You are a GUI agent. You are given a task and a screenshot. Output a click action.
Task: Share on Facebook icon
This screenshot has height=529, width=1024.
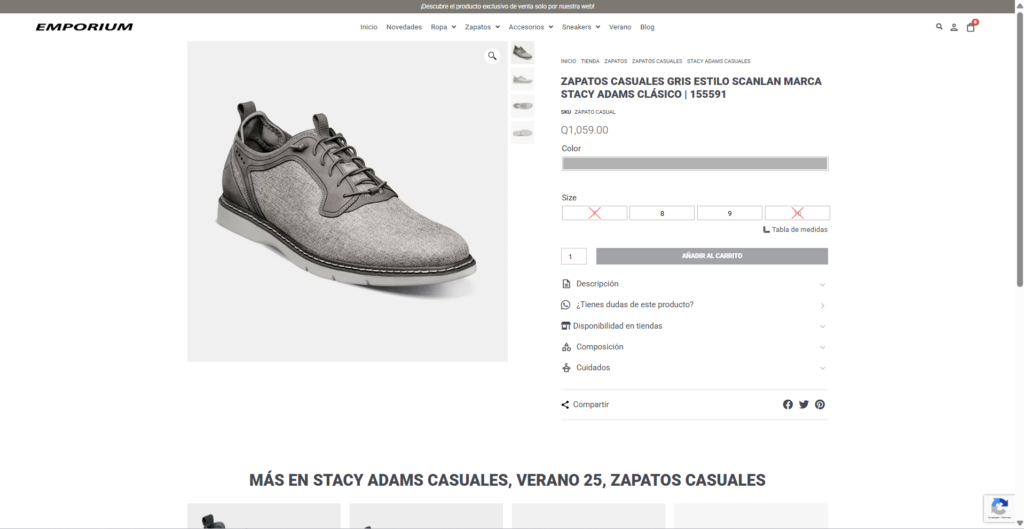click(x=788, y=404)
